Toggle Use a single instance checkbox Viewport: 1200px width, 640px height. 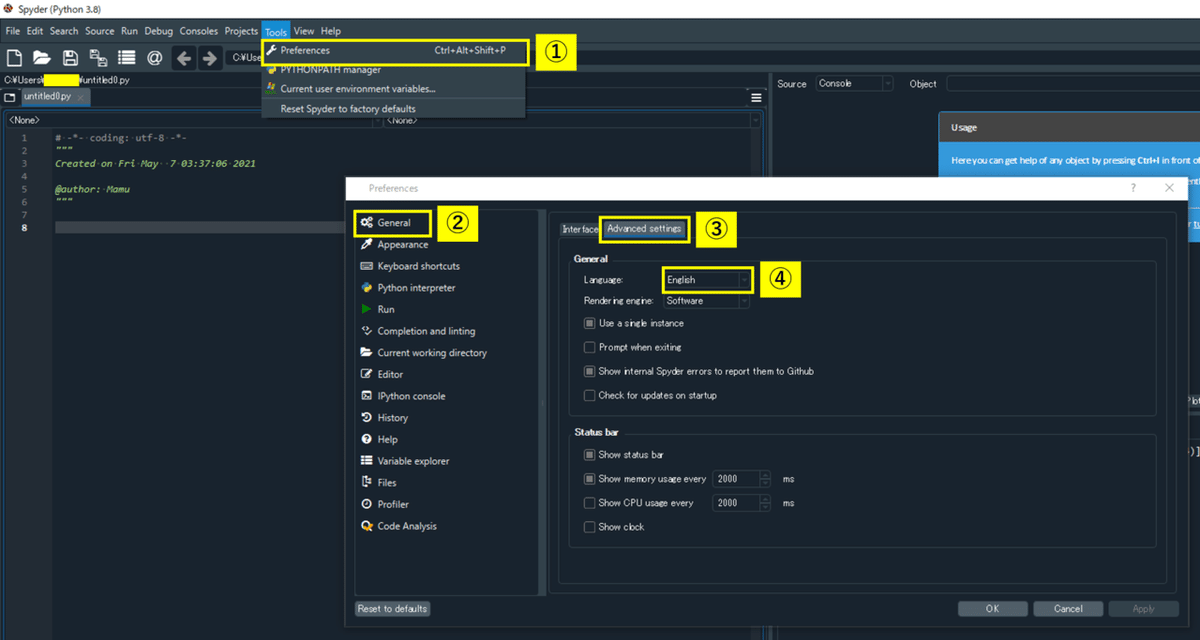(x=589, y=324)
